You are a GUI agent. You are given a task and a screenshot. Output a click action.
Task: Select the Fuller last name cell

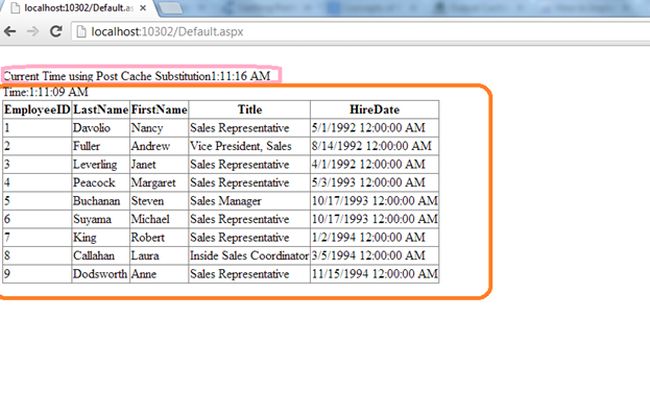click(101, 146)
